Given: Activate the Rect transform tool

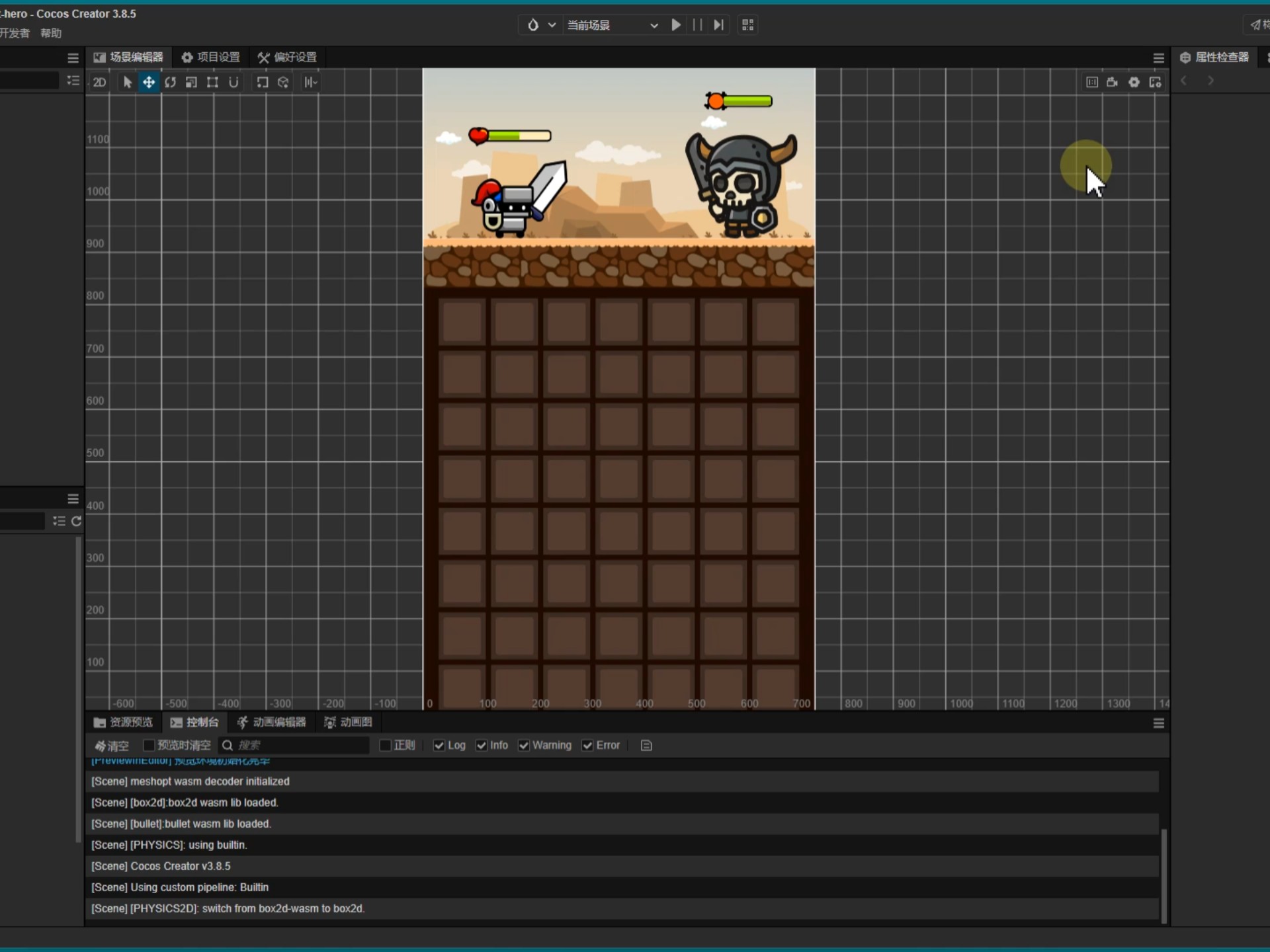Looking at the screenshot, I should [x=212, y=82].
